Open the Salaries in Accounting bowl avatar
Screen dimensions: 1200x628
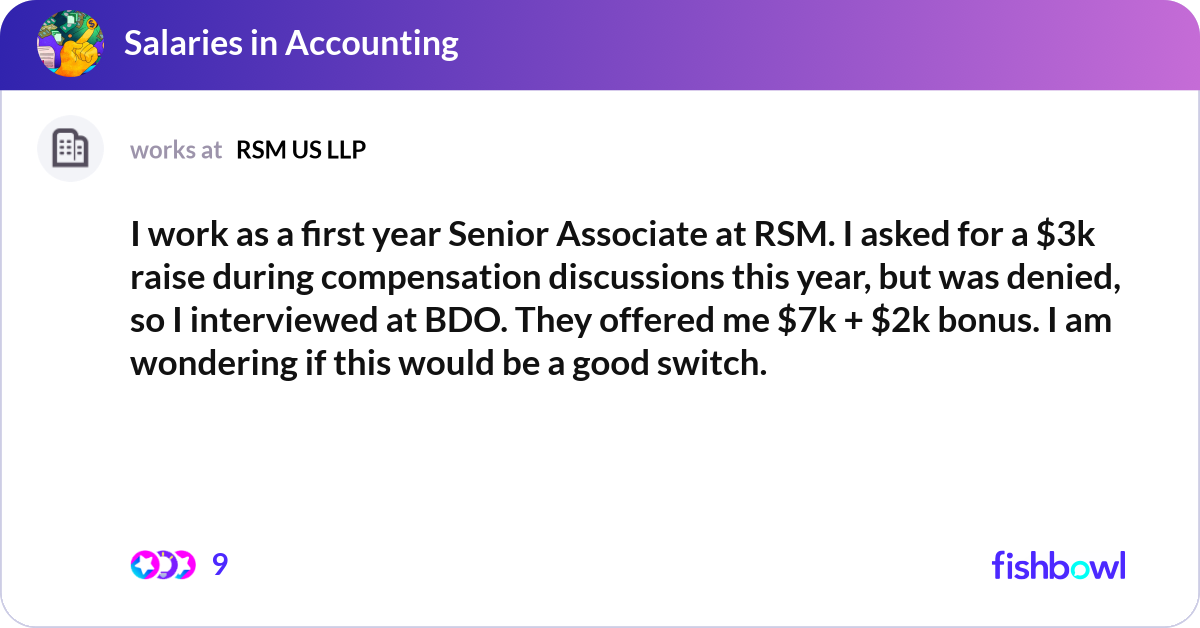[x=70, y=44]
